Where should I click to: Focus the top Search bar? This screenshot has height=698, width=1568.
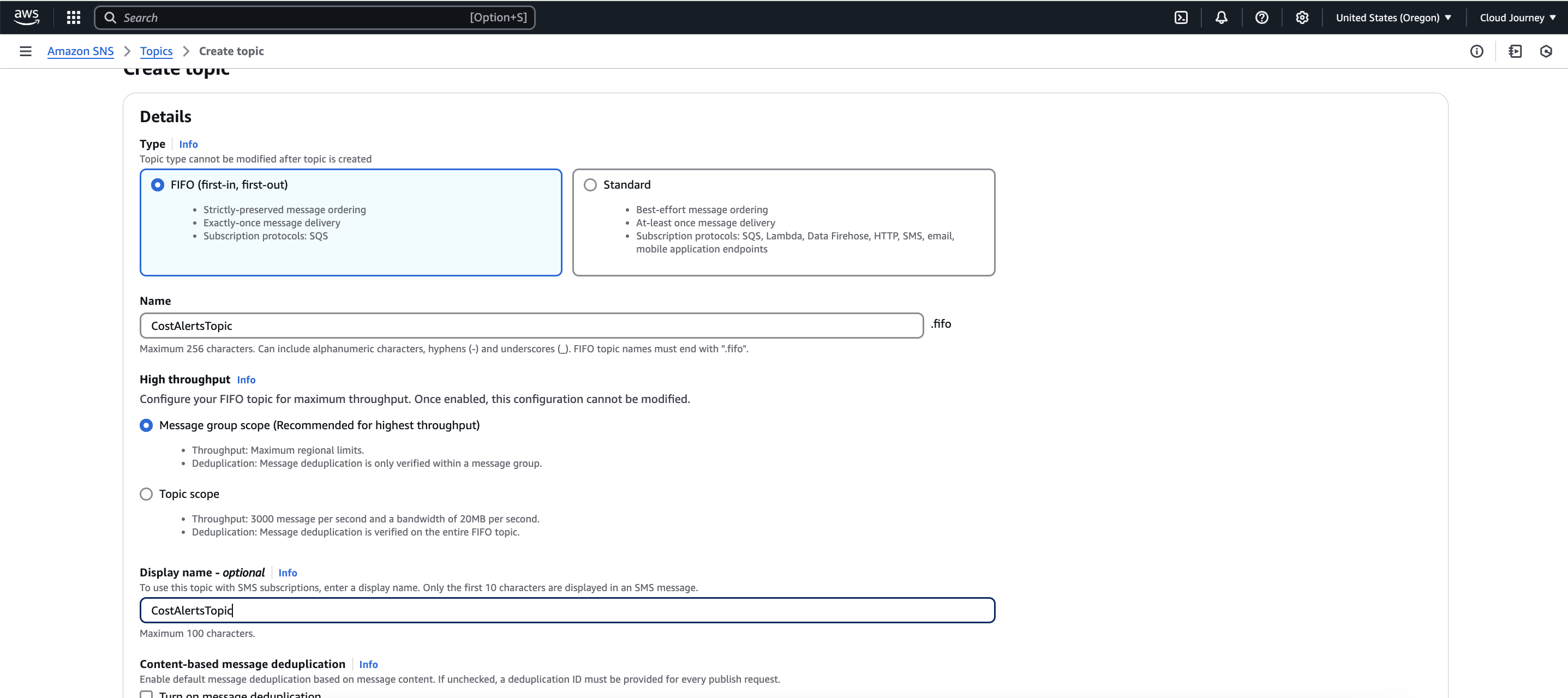click(x=315, y=17)
